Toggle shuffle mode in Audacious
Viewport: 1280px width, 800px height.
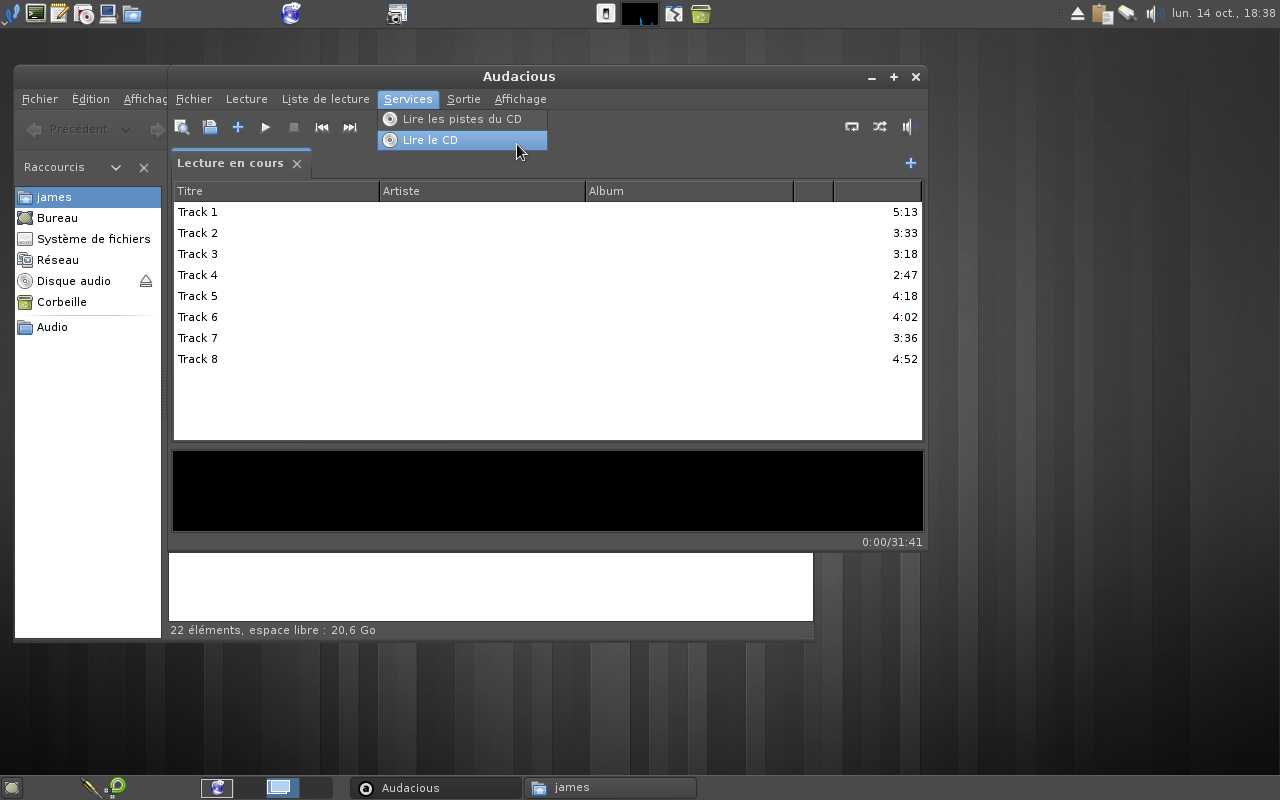coord(880,127)
